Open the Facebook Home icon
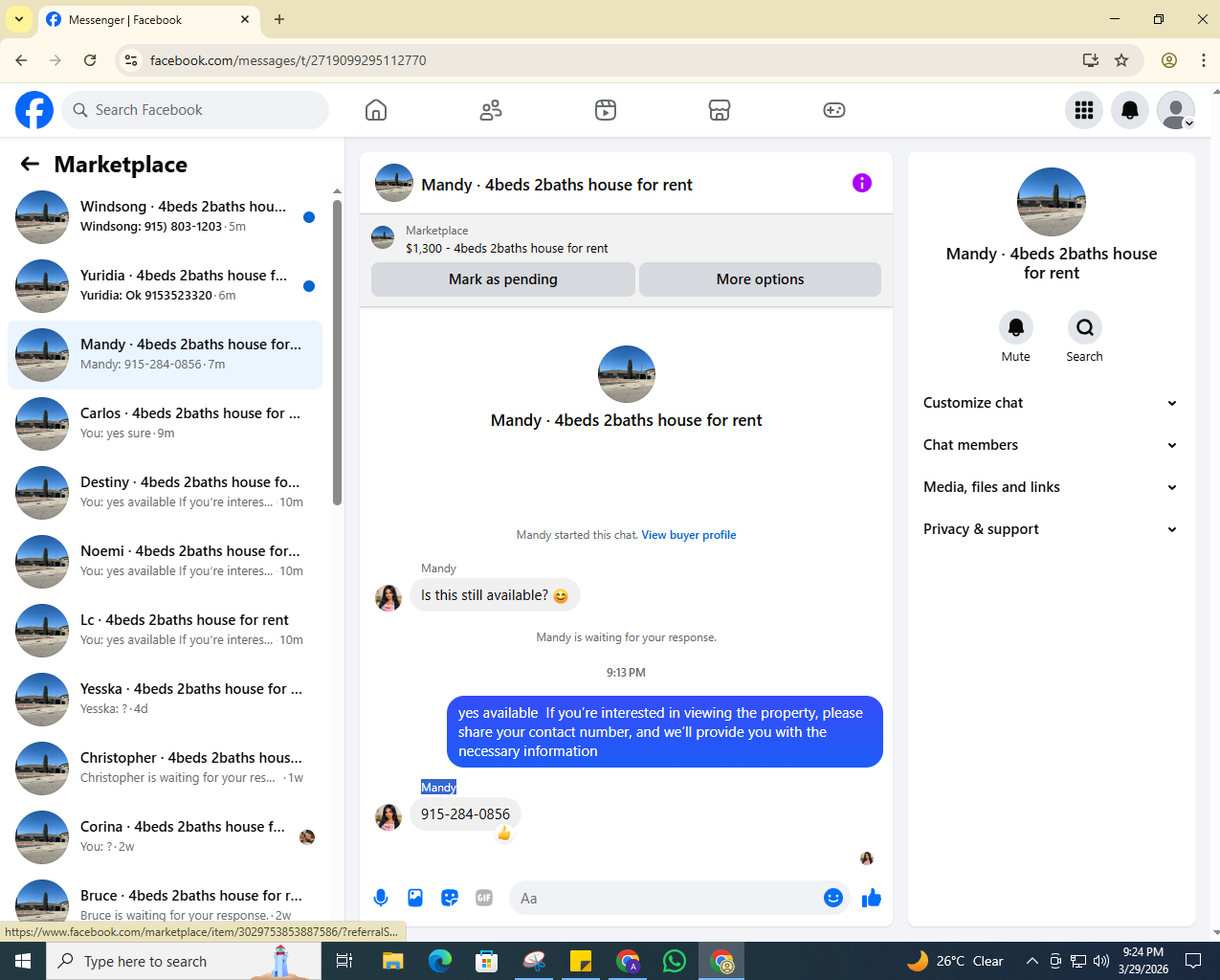Viewport: 1220px width, 980px height. point(376,110)
